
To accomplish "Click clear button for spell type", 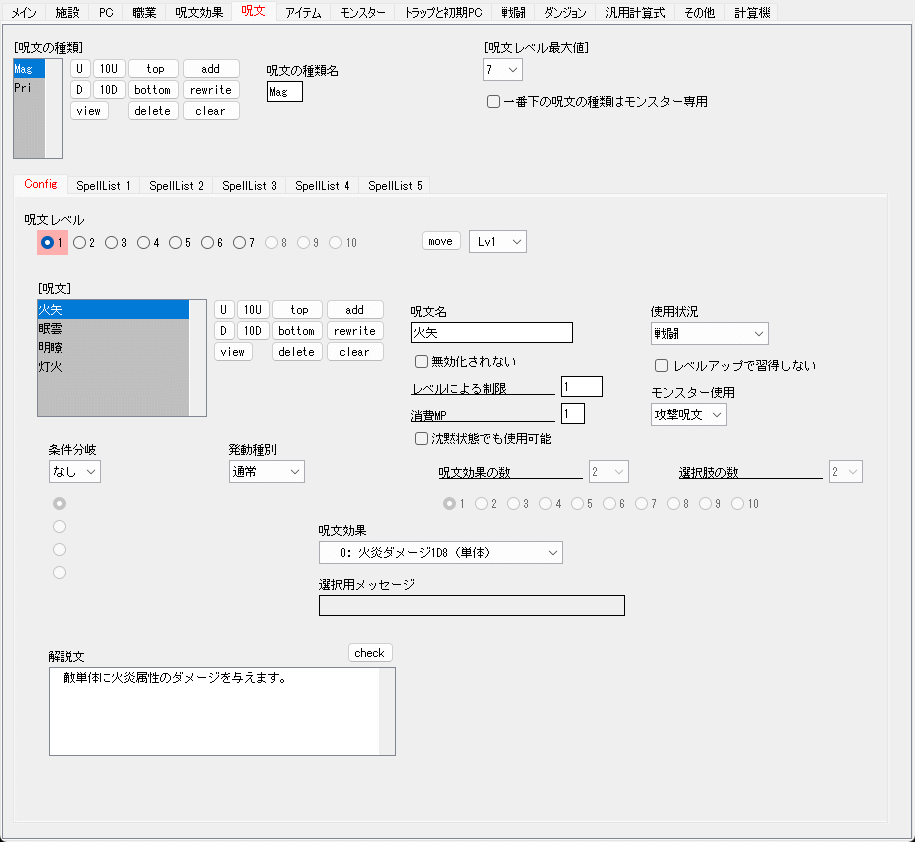I will point(211,111).
